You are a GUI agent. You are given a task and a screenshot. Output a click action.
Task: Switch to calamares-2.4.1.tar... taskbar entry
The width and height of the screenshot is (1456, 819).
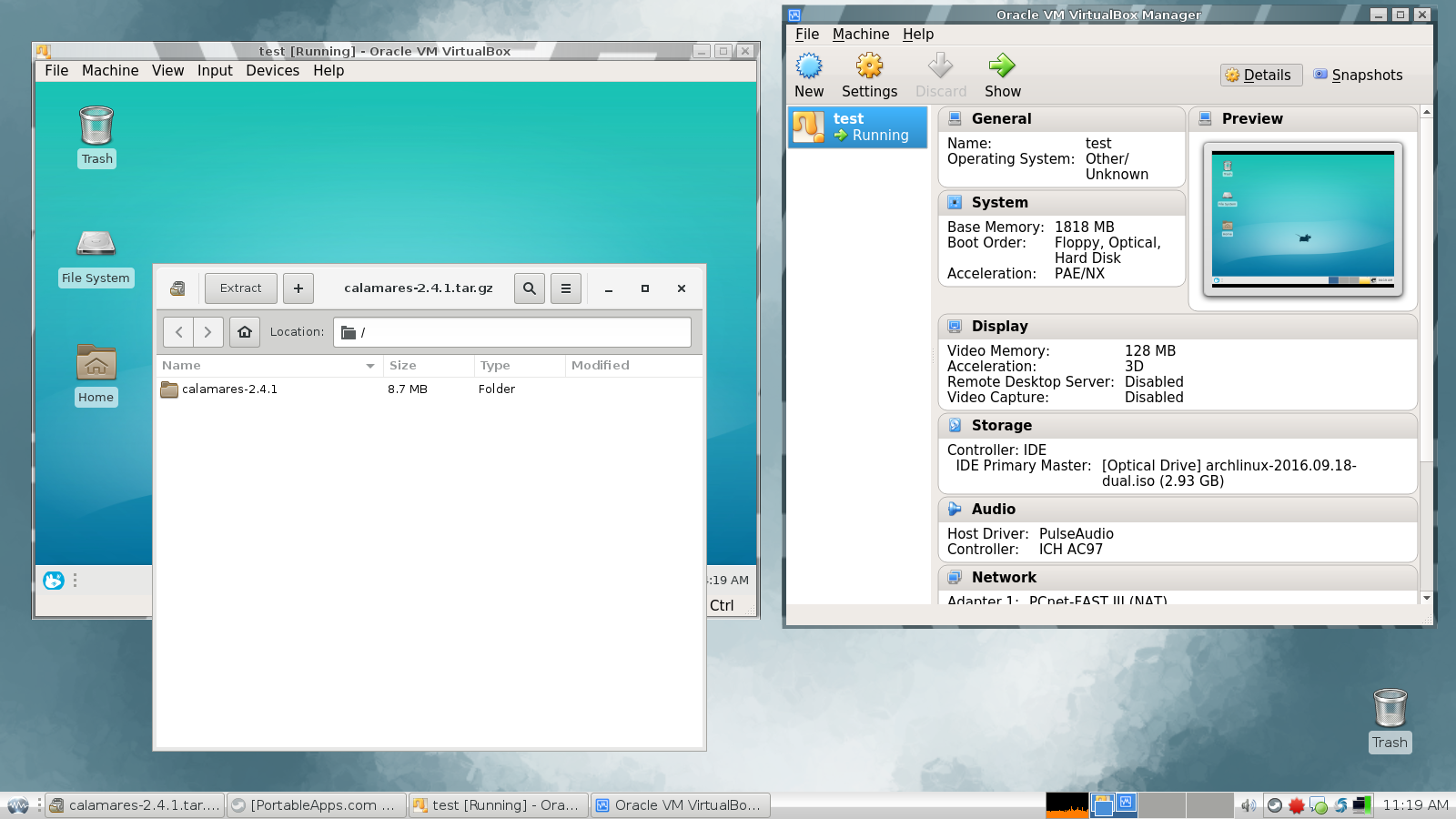[135, 805]
